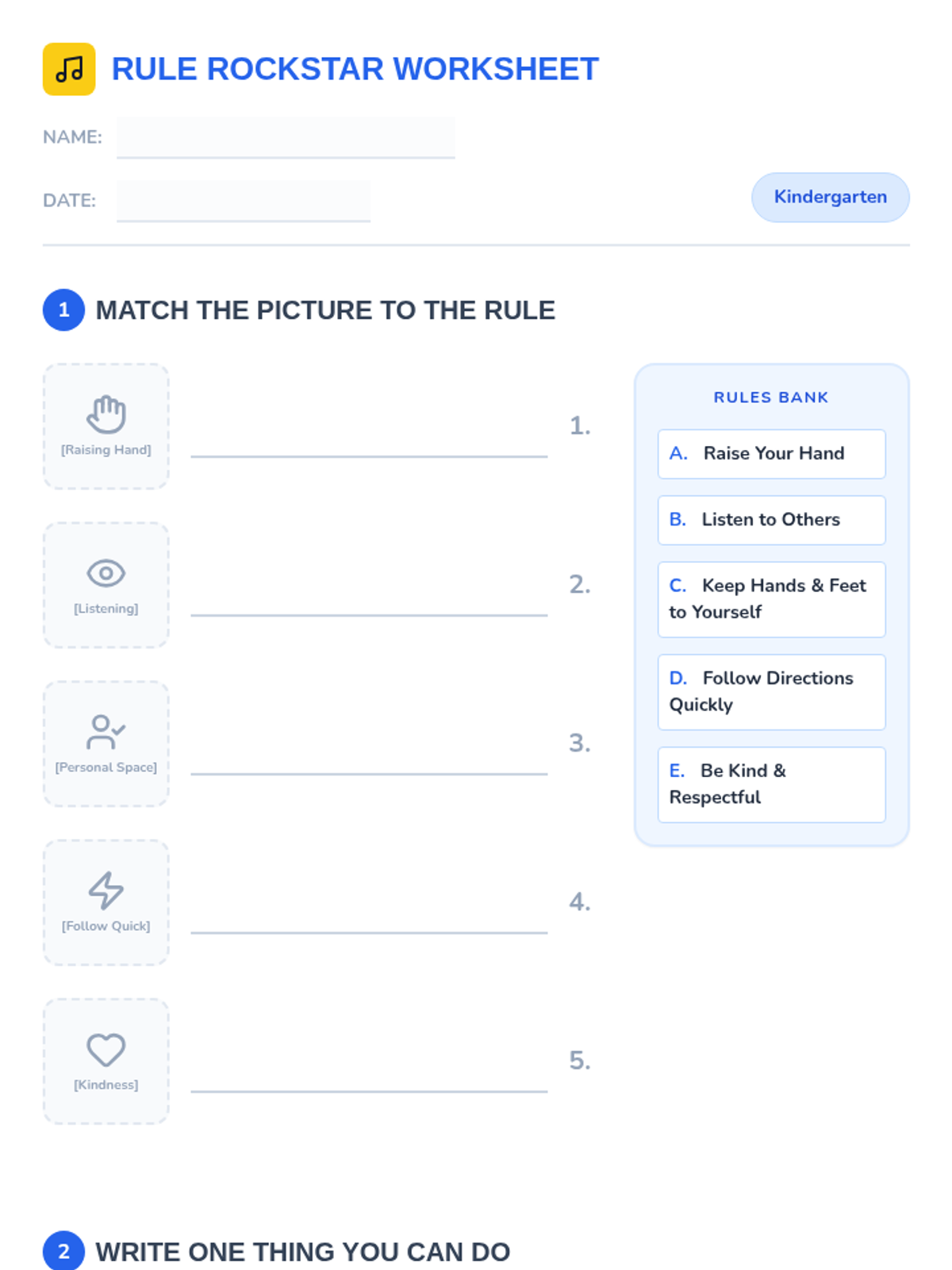Click the personal space person icon

point(106,731)
